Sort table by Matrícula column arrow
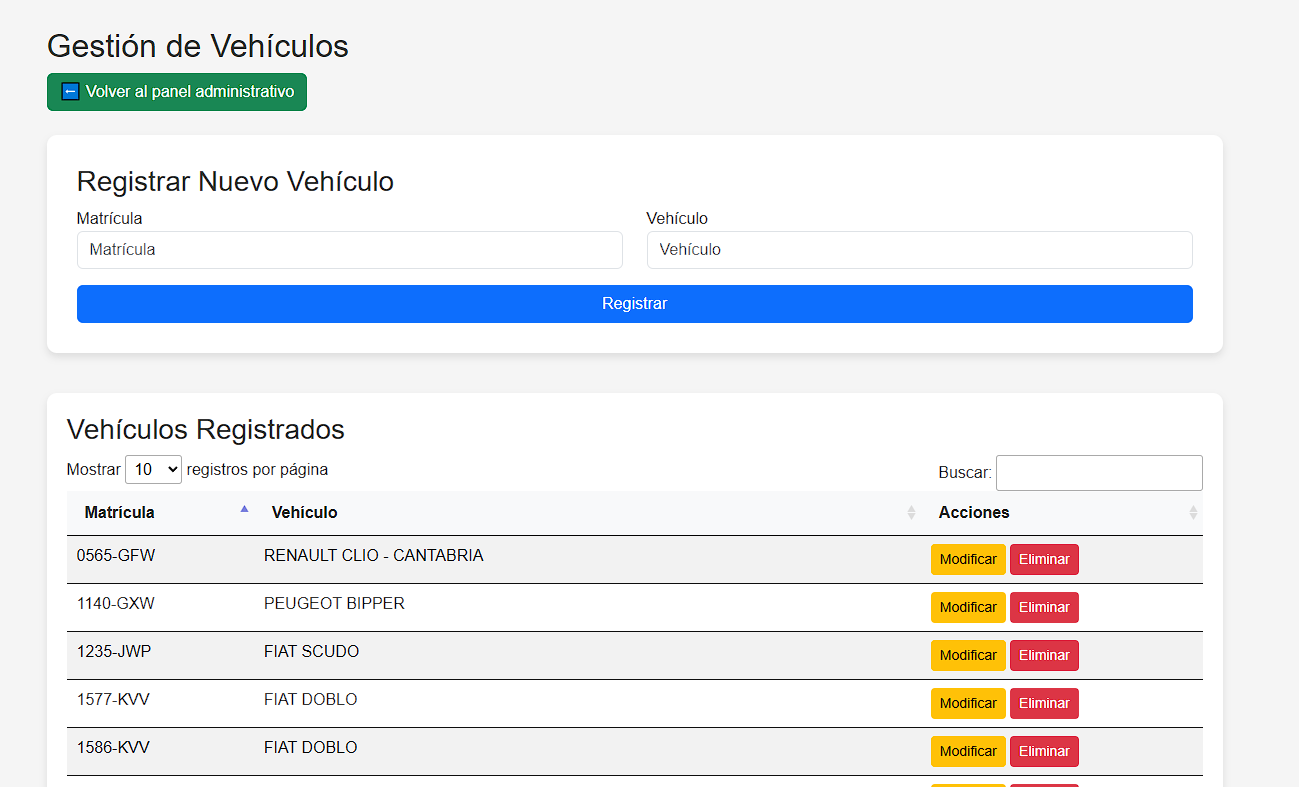 tap(244, 510)
